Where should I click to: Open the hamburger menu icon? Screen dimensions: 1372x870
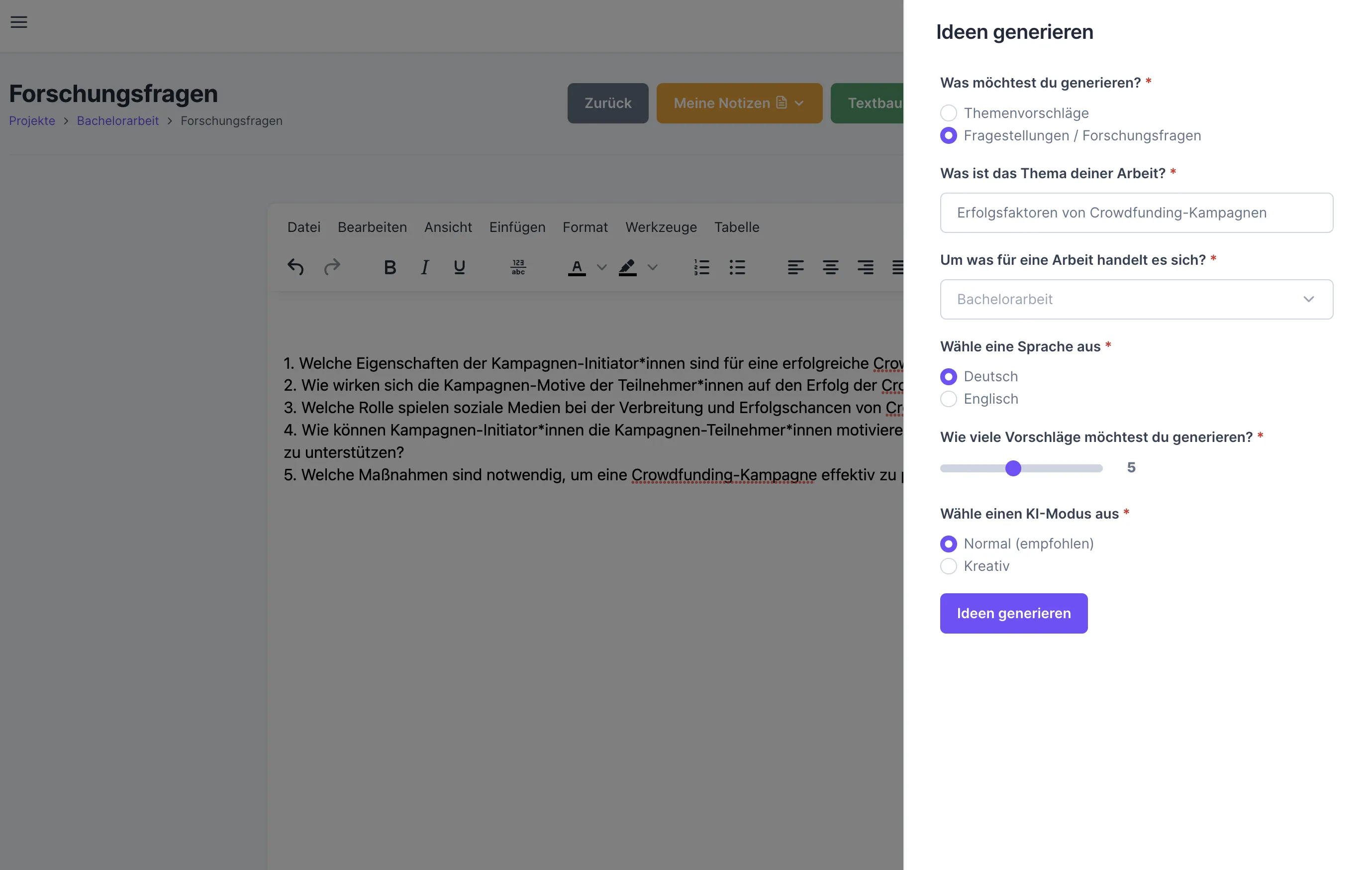tap(19, 22)
